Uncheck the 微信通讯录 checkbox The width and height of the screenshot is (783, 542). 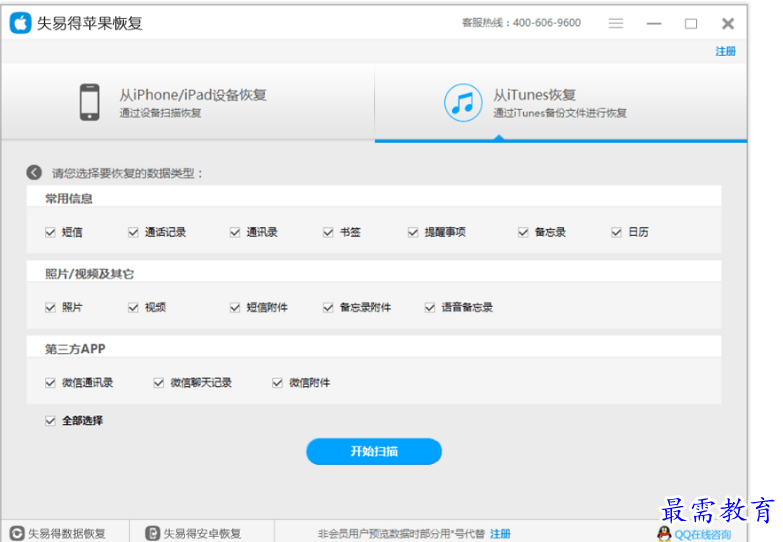(50, 383)
